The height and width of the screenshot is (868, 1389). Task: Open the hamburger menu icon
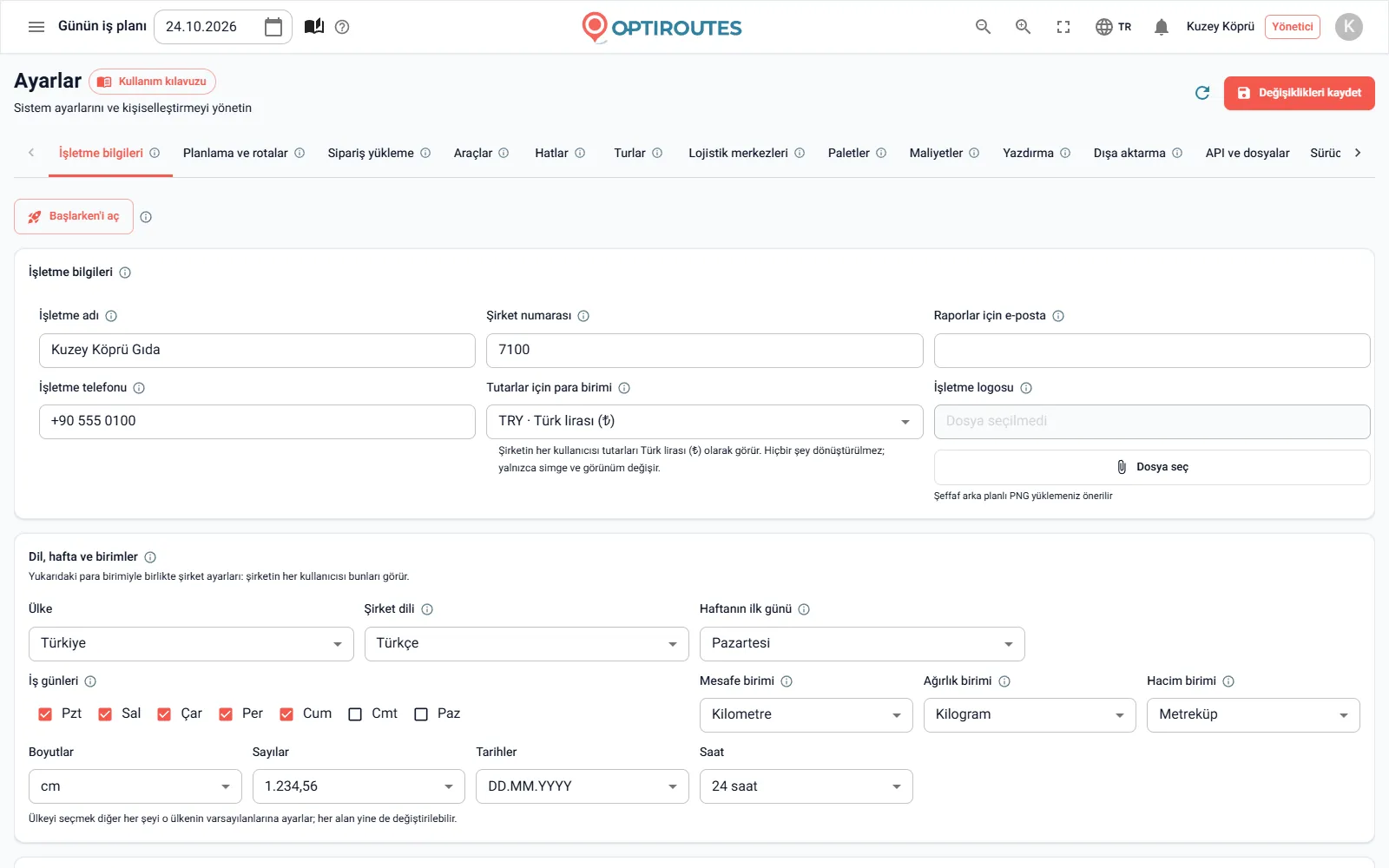(36, 27)
